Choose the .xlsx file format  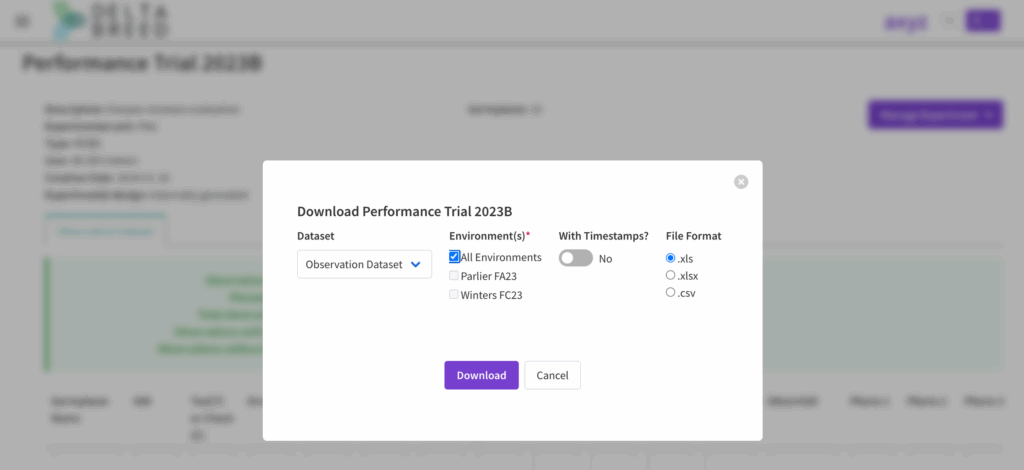671,275
